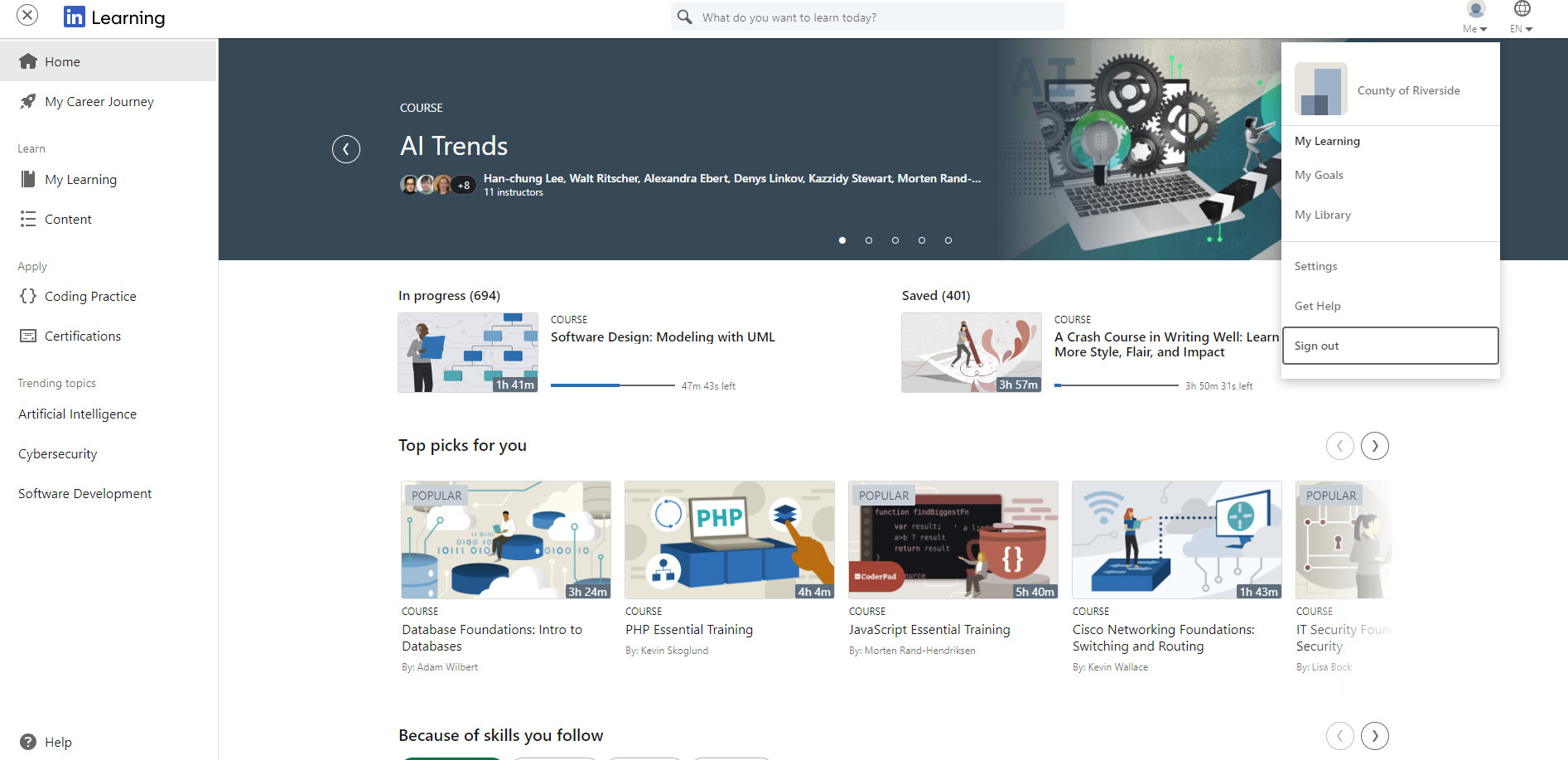Select the third carousel dot
Screen dimensions: 1568x760
(x=895, y=240)
